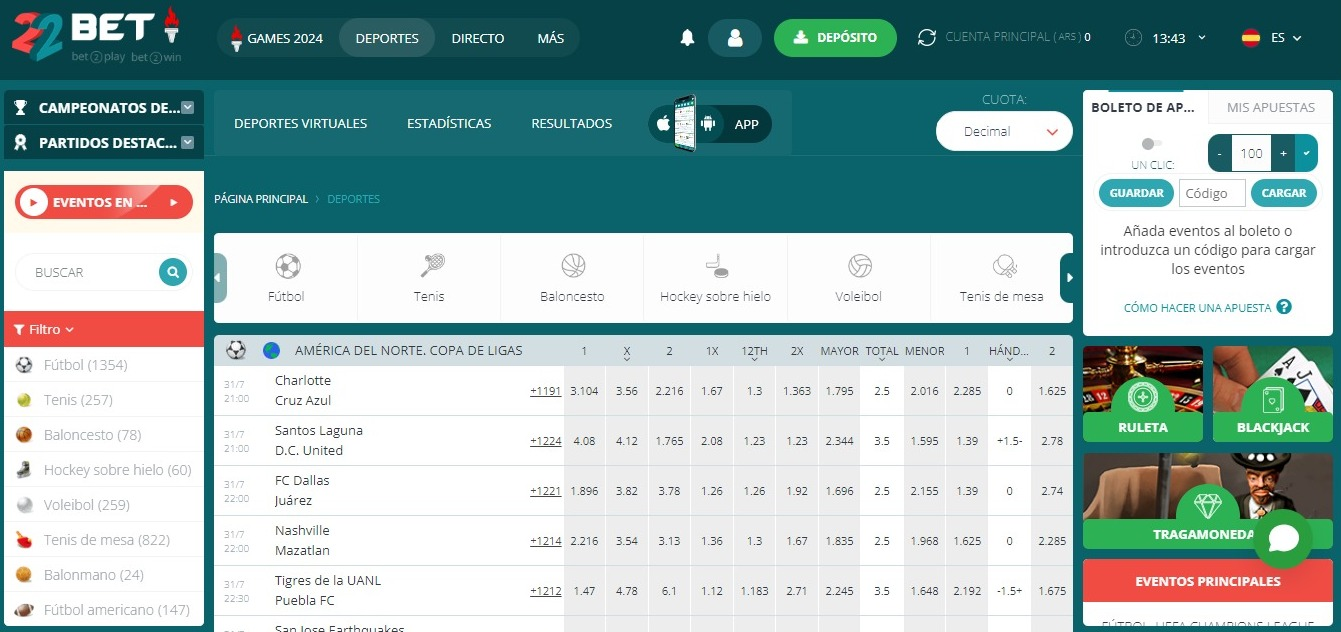Click the Guardar button
Viewport: 1341px width, 632px height.
(x=1136, y=193)
